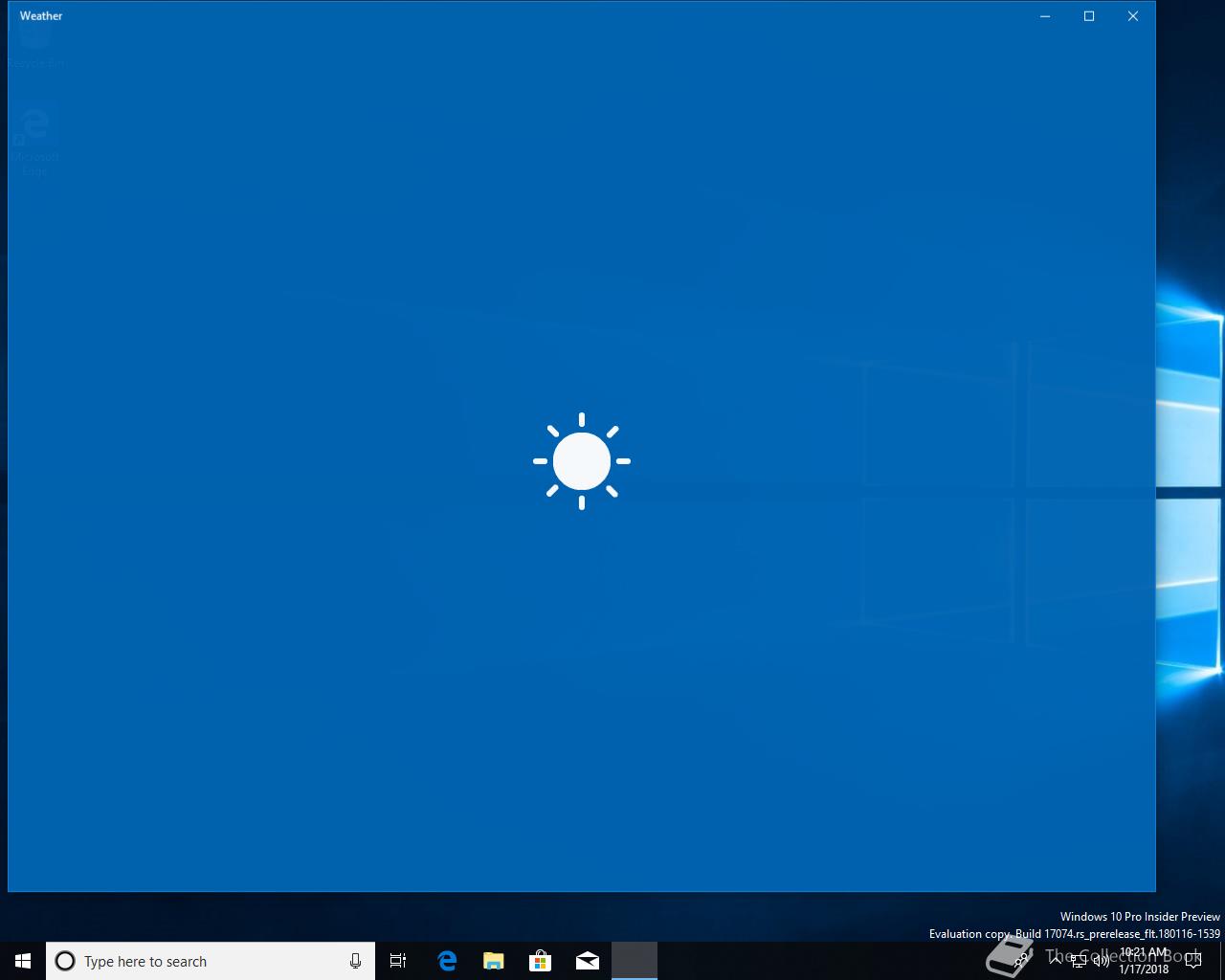This screenshot has height=980, width=1225.
Task: Open Task View on the taskbar
Action: (398, 961)
